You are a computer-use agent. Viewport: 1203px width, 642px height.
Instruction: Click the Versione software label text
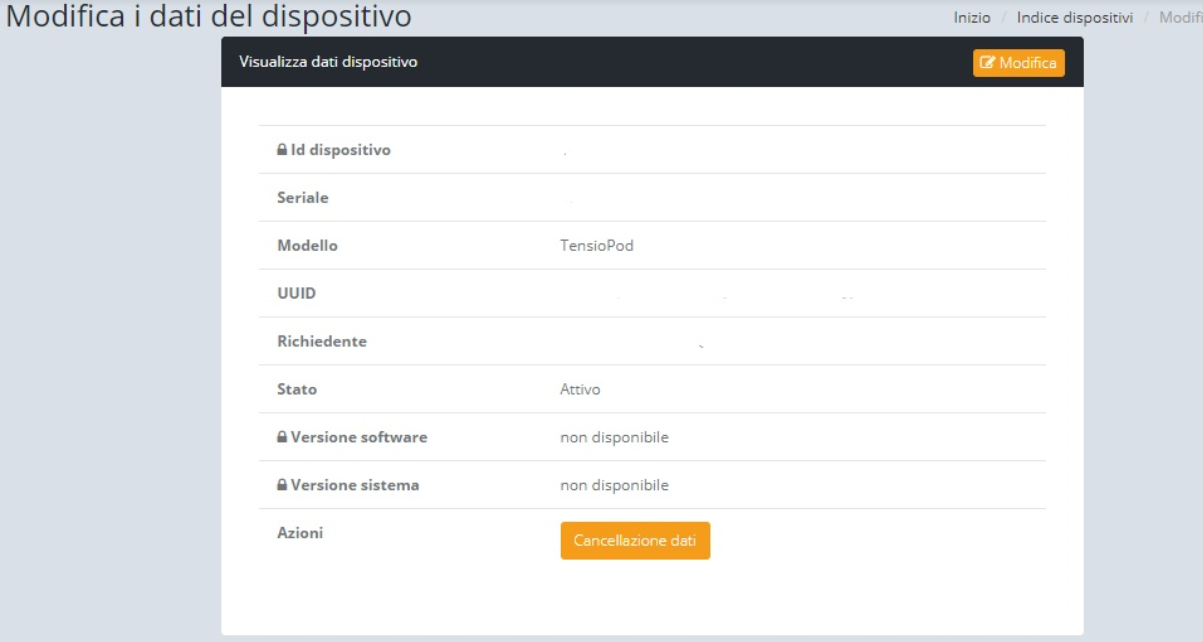[x=359, y=438]
